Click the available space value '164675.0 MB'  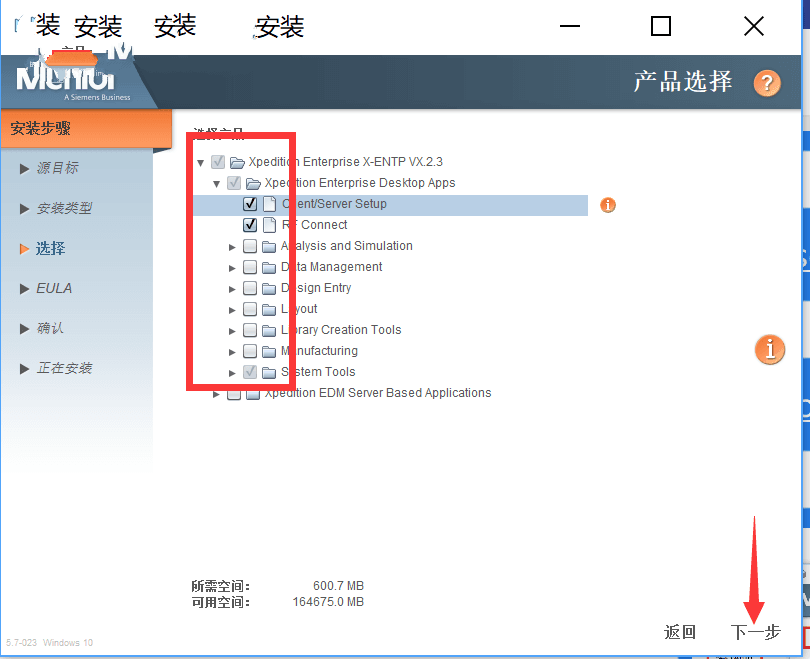(x=328, y=602)
